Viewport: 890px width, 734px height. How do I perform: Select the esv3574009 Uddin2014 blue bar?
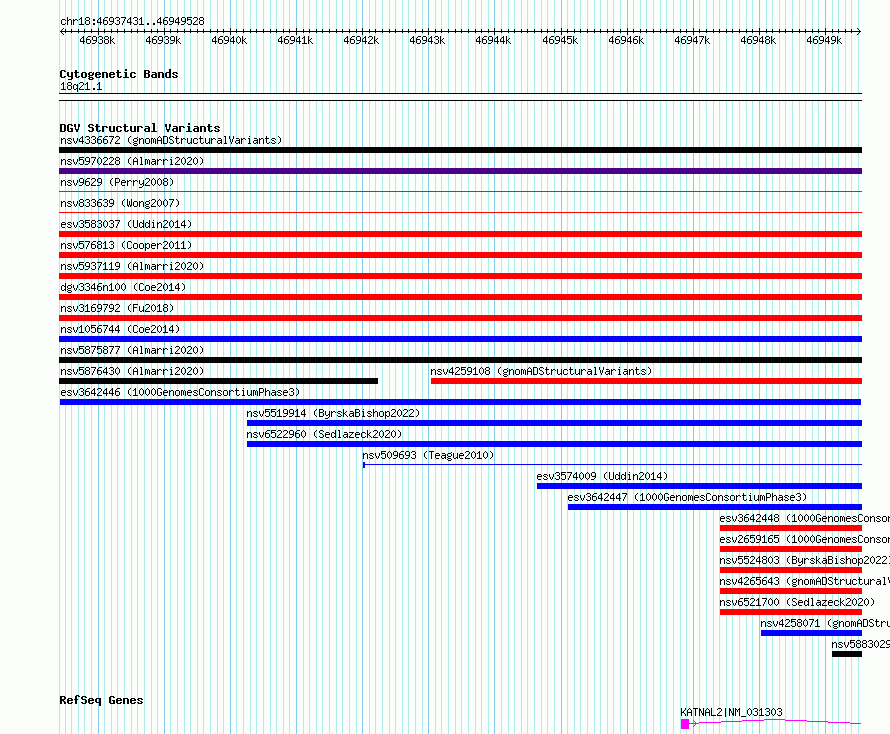click(699, 486)
